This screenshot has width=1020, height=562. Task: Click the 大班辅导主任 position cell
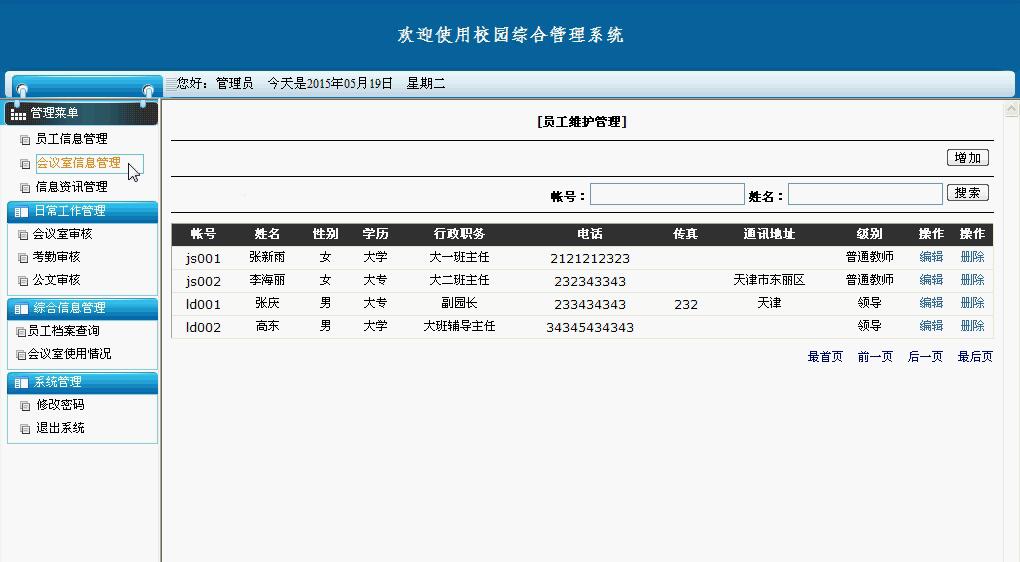(459, 325)
